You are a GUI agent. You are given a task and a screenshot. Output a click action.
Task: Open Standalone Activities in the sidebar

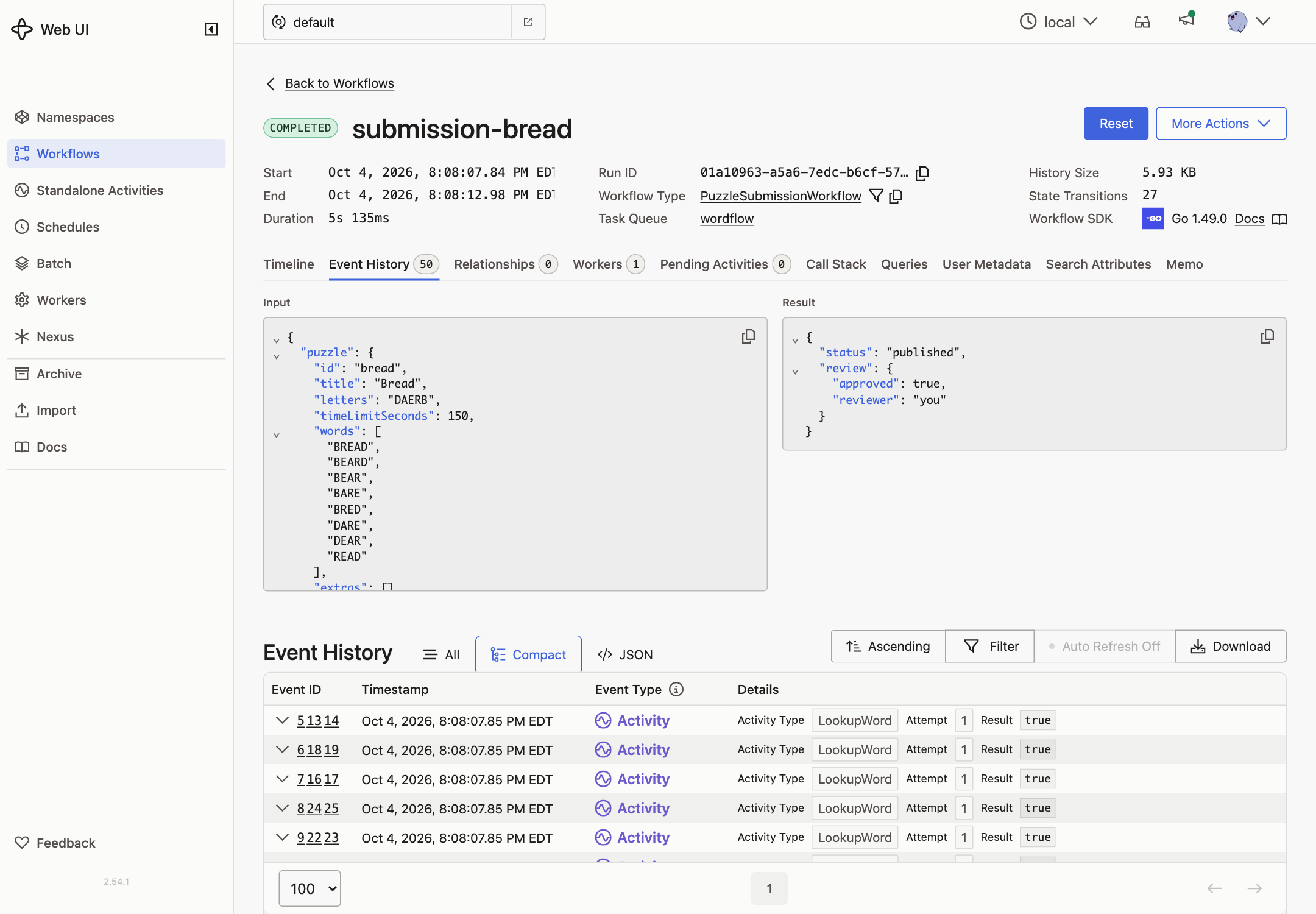pyautogui.click(x=116, y=190)
